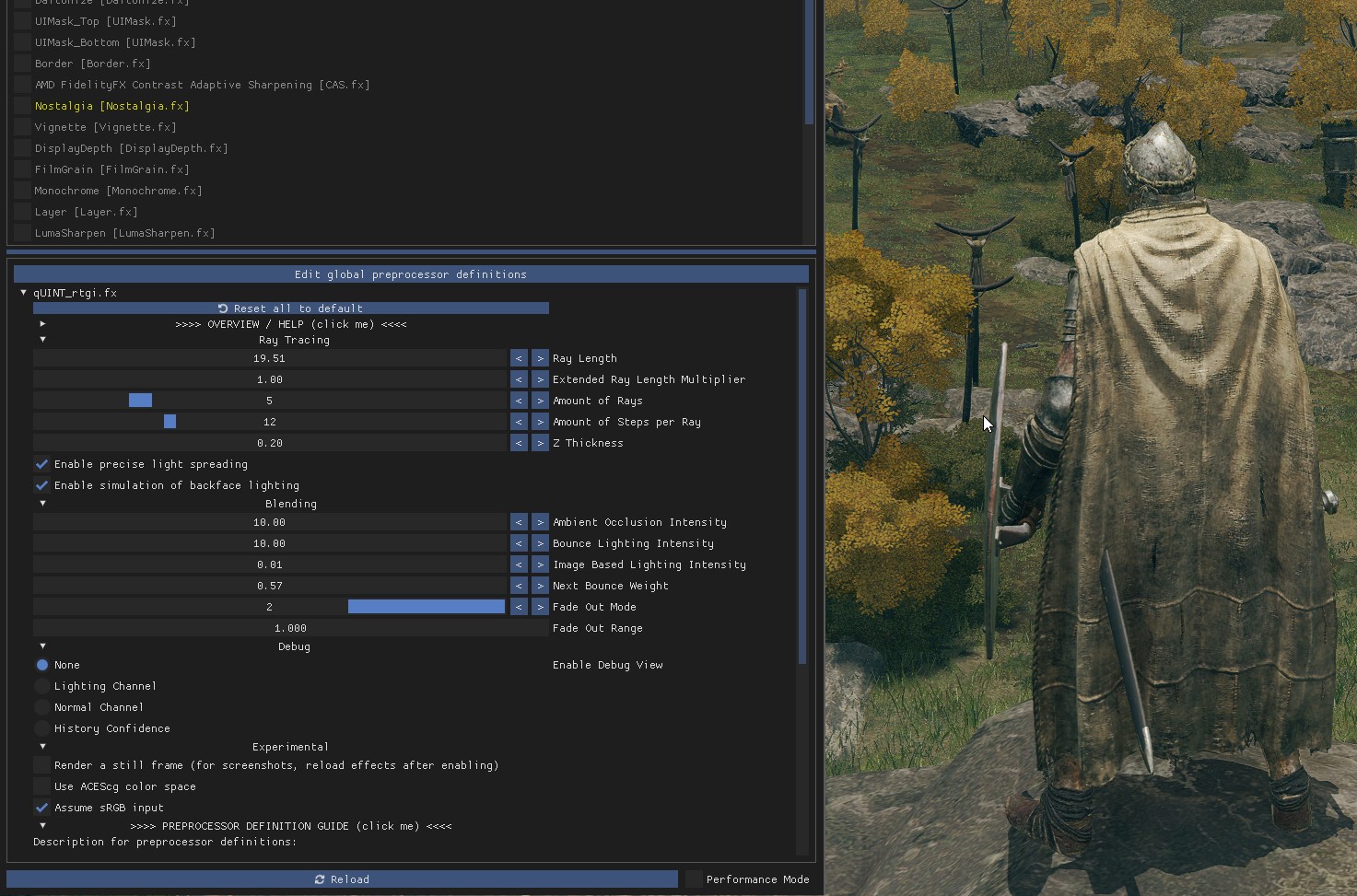Image resolution: width=1357 pixels, height=896 pixels.
Task: Expand OVERVIEW / HELP section
Action: (42, 324)
